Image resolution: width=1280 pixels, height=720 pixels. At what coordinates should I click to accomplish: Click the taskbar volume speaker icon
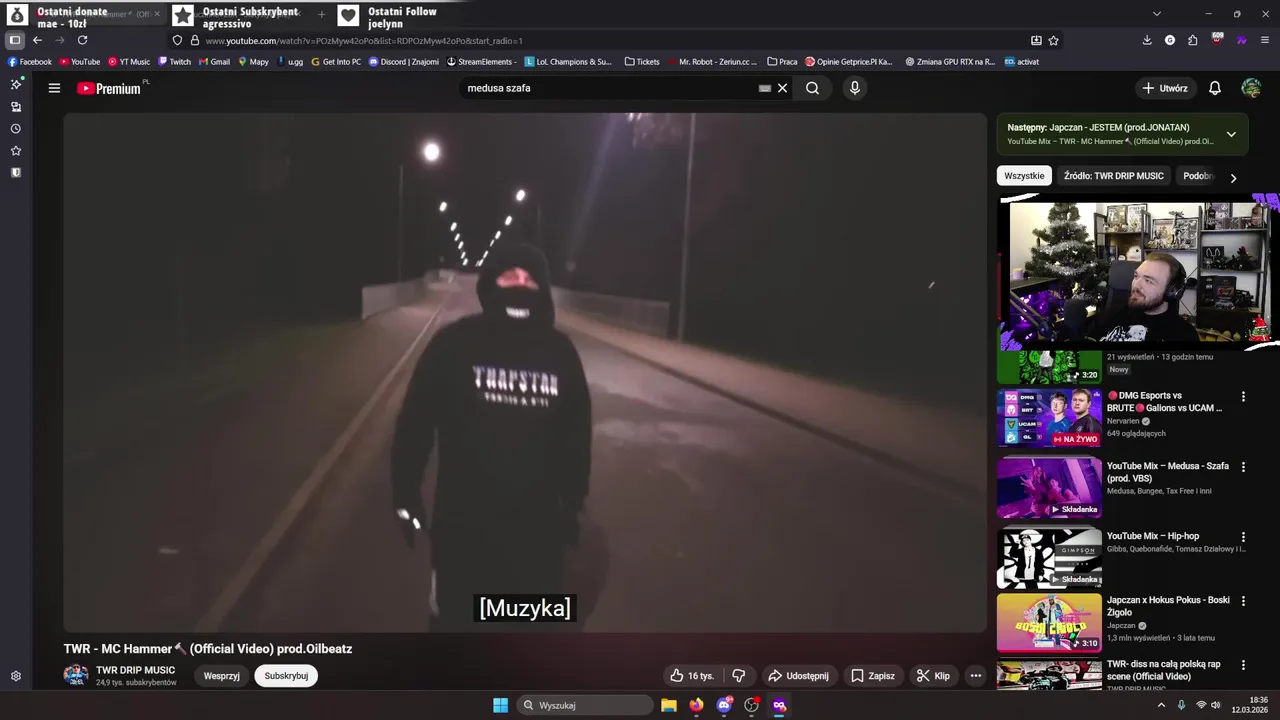tap(1216, 705)
